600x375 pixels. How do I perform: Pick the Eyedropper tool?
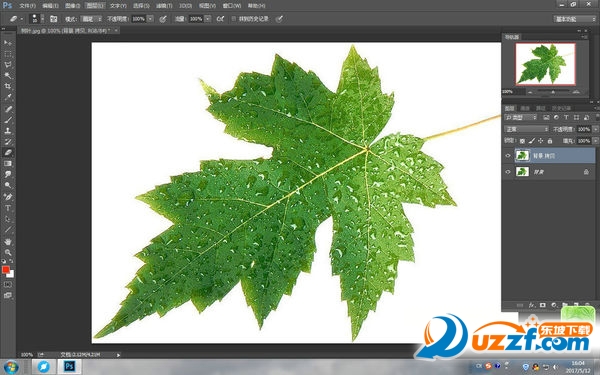[x=8, y=97]
